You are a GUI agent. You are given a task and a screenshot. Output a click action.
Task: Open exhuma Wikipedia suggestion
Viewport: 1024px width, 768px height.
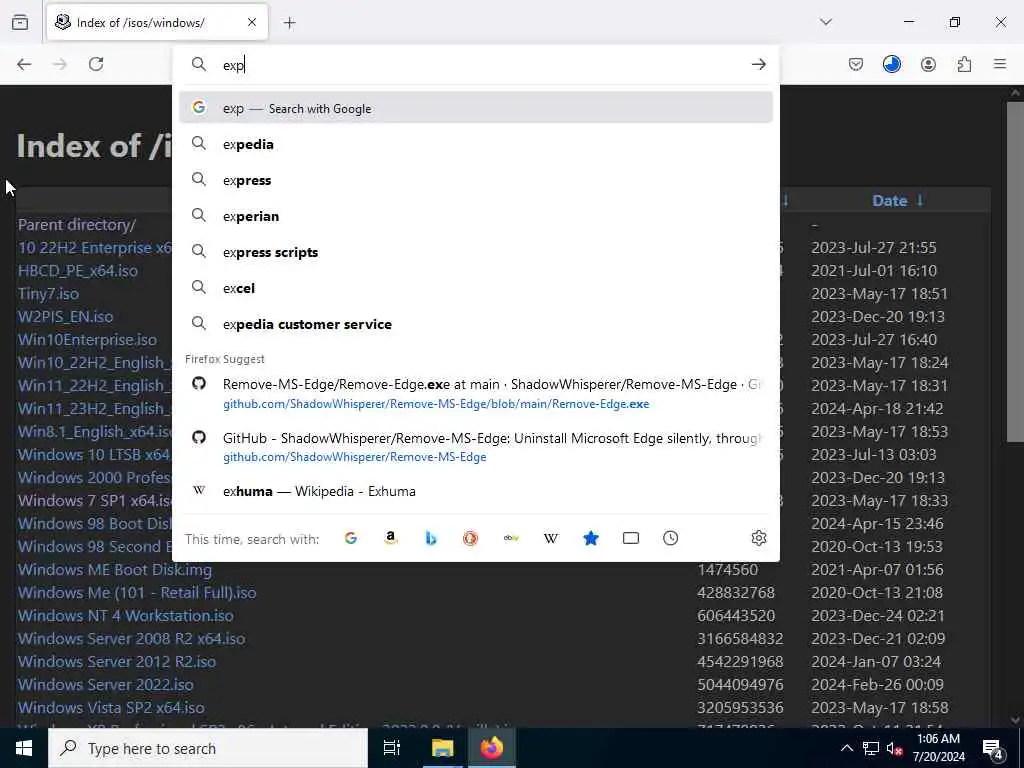(x=475, y=490)
